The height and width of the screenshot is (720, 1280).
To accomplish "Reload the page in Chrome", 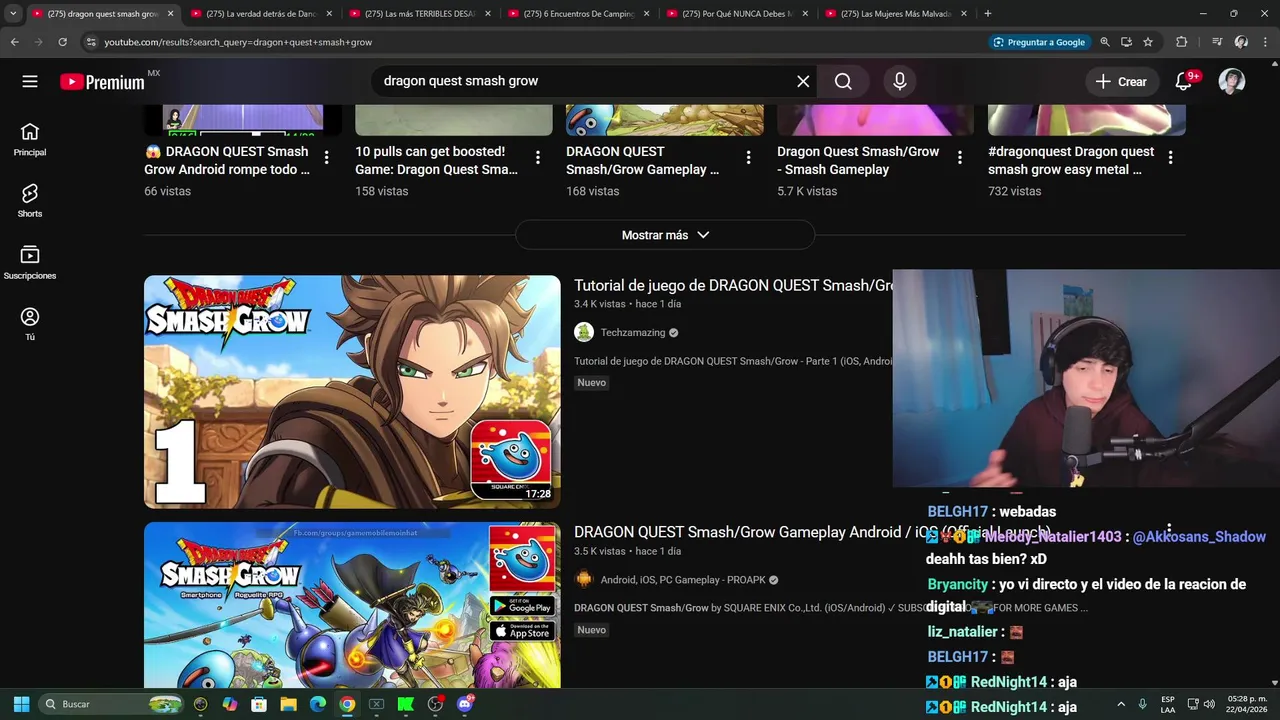I will tap(62, 42).
